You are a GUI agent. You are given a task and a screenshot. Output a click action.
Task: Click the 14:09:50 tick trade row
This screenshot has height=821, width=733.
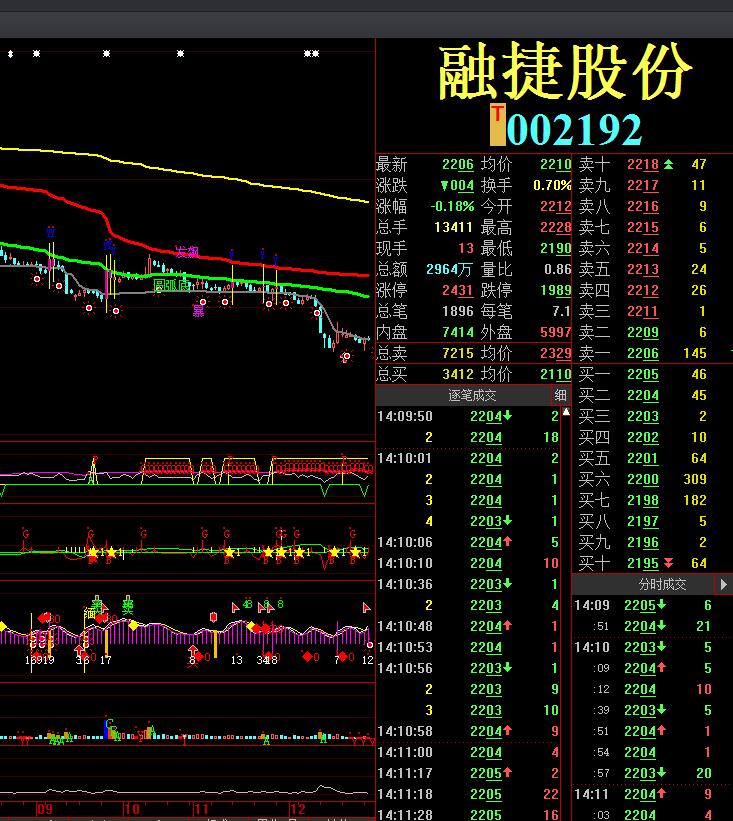468,416
